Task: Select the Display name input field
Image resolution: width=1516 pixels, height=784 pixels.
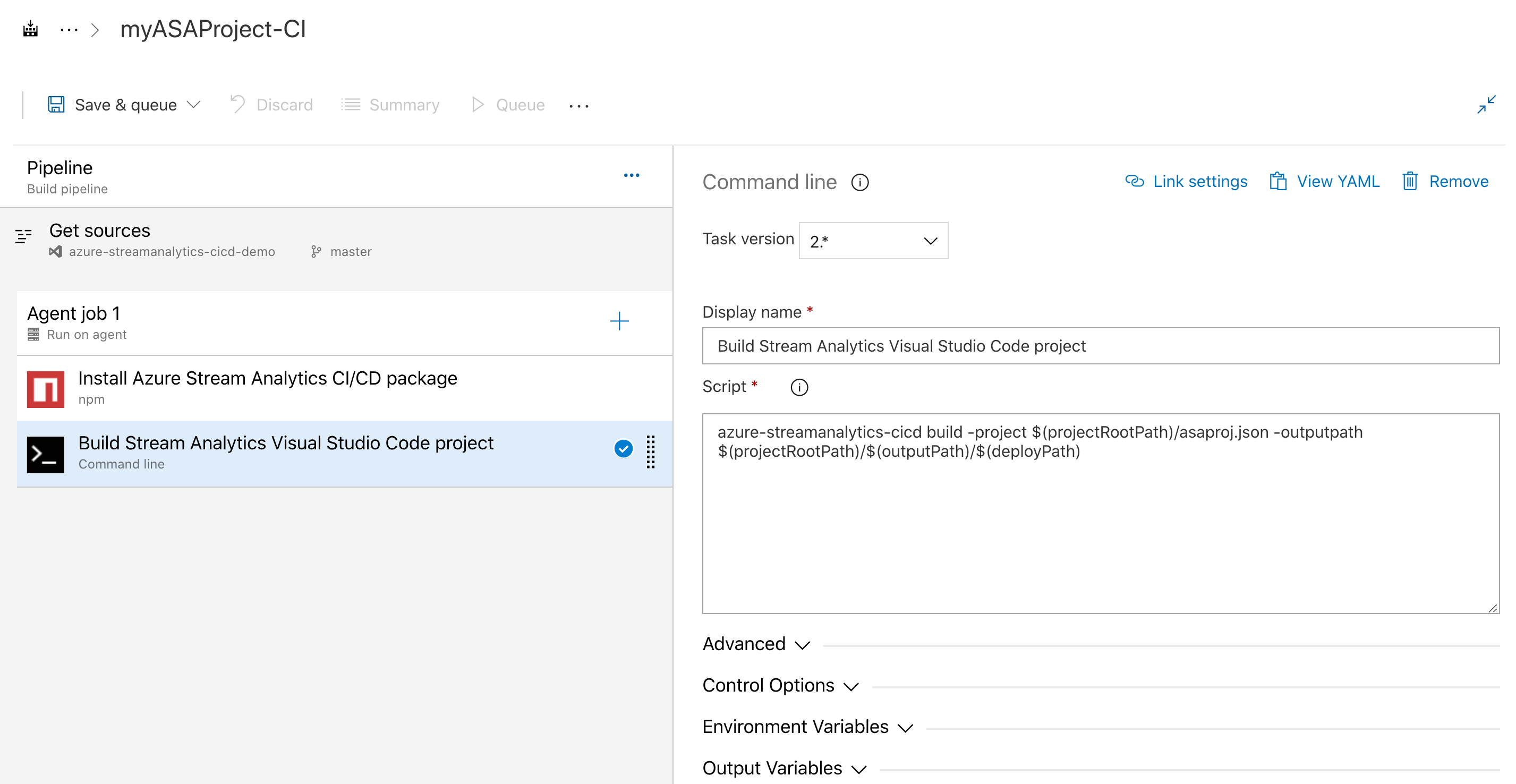Action: click(1101, 346)
